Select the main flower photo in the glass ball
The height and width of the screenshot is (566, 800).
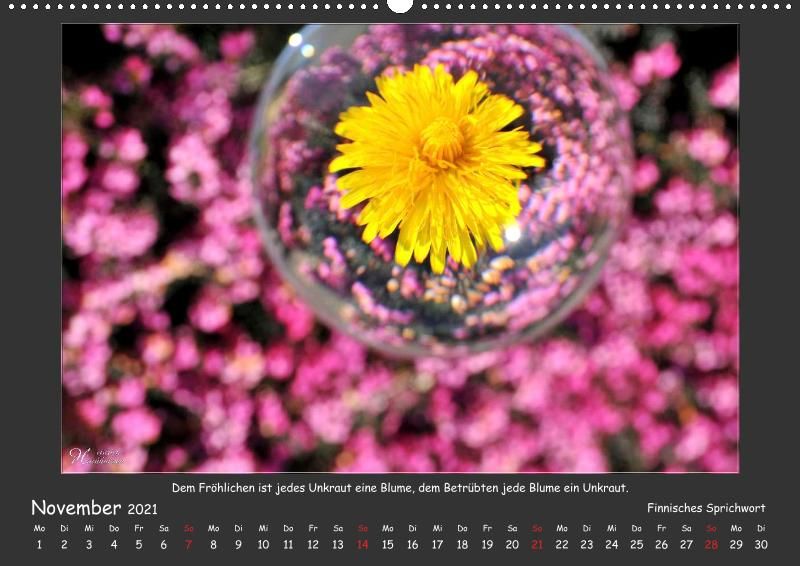[x=400, y=248]
